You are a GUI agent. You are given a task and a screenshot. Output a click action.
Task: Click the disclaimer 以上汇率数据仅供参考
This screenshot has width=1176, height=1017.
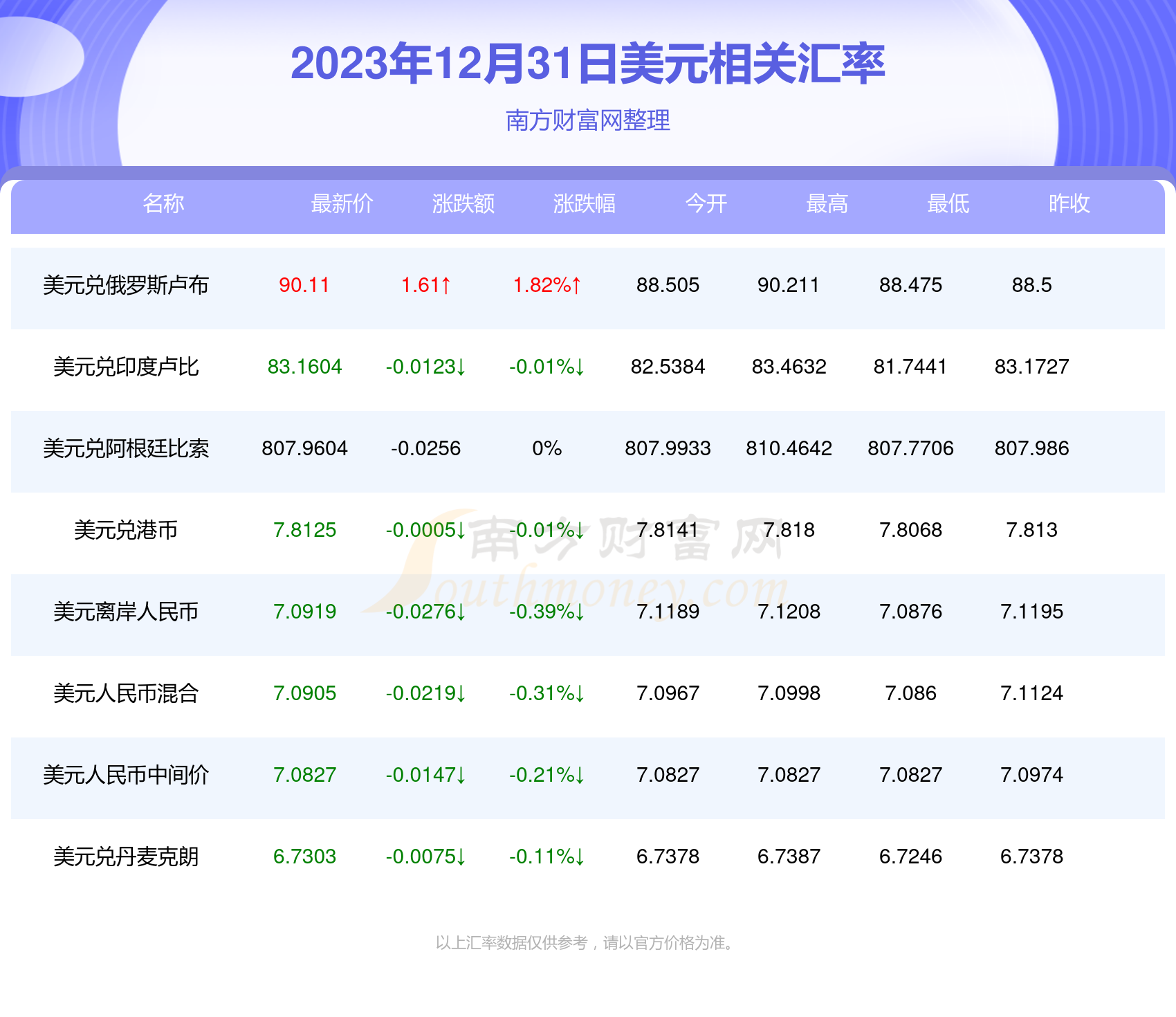click(512, 943)
